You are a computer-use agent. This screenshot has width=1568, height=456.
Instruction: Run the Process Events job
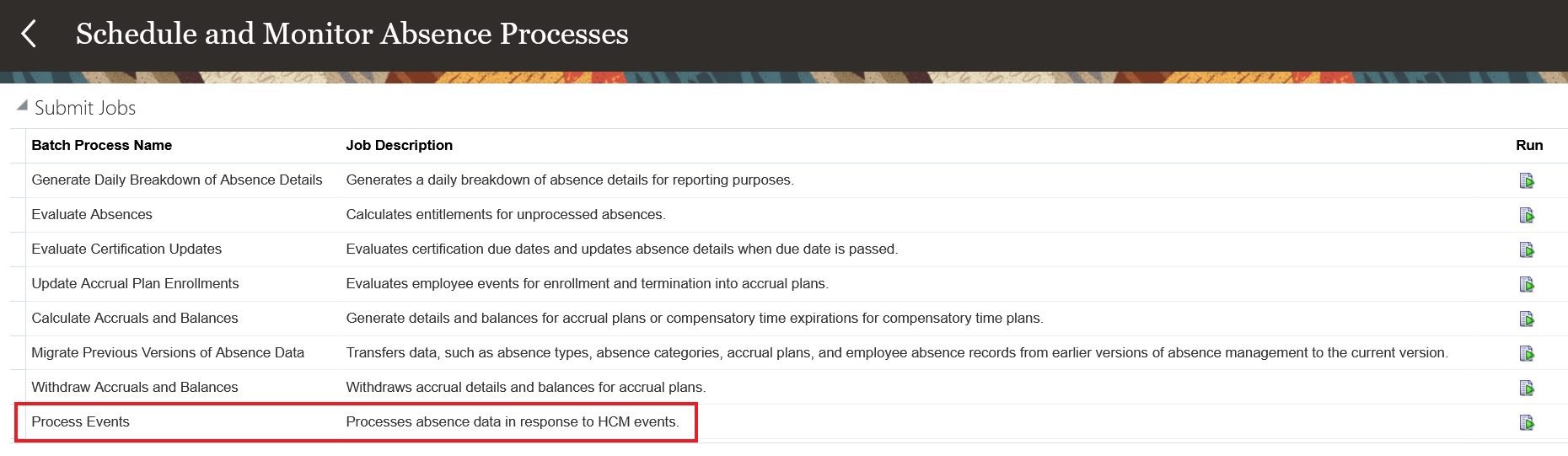(x=1527, y=422)
